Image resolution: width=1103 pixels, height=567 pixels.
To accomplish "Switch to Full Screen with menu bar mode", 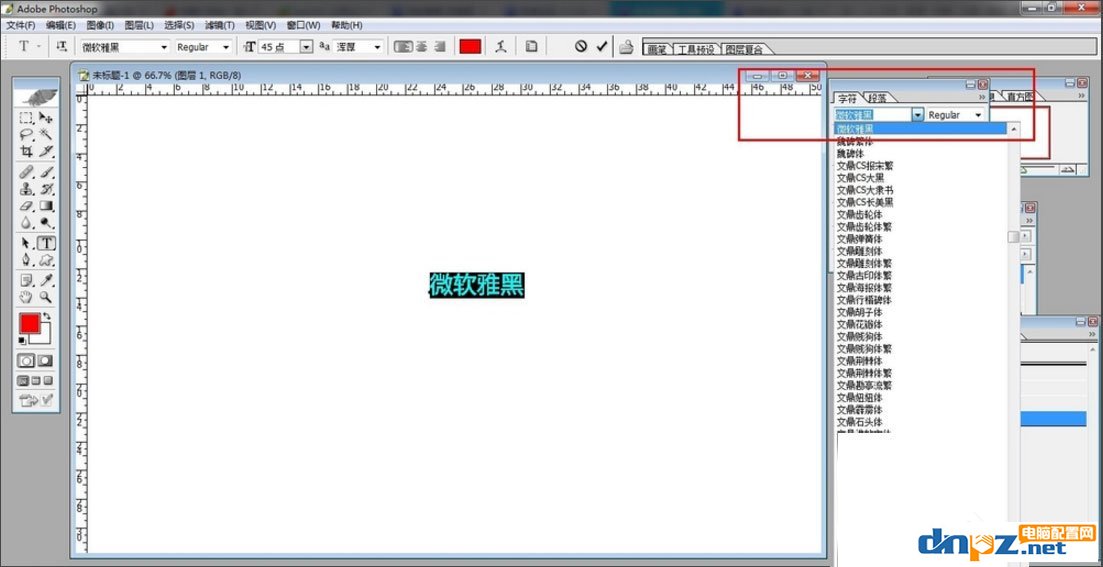I will pos(36,381).
